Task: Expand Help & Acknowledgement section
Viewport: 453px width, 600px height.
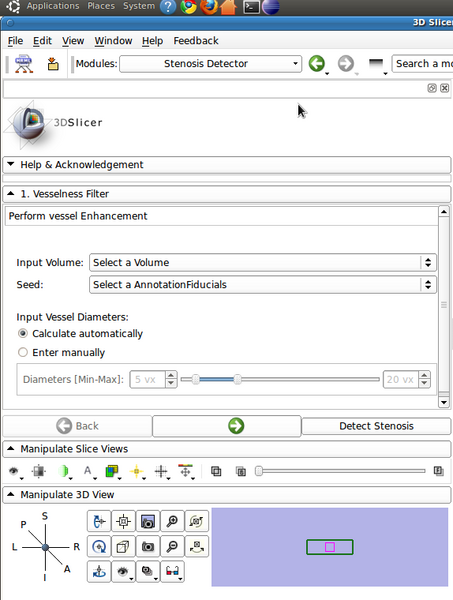Action: [x=226, y=165]
